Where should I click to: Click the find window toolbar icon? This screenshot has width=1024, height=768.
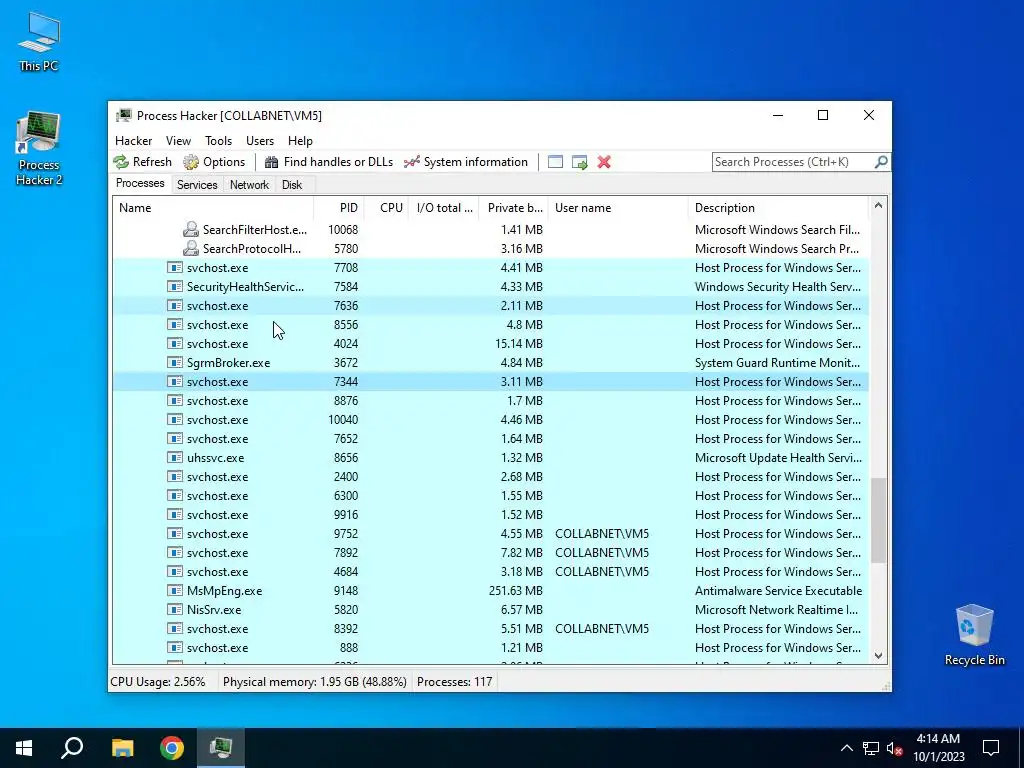(555, 162)
